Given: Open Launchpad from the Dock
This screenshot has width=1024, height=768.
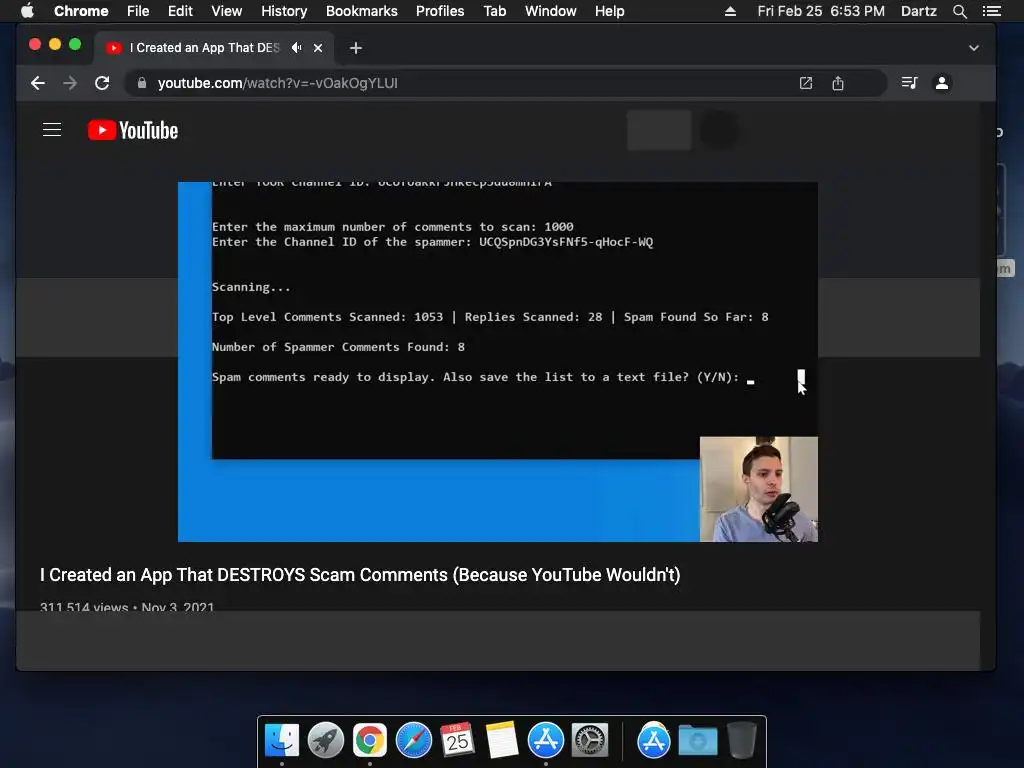Looking at the screenshot, I should [x=326, y=741].
